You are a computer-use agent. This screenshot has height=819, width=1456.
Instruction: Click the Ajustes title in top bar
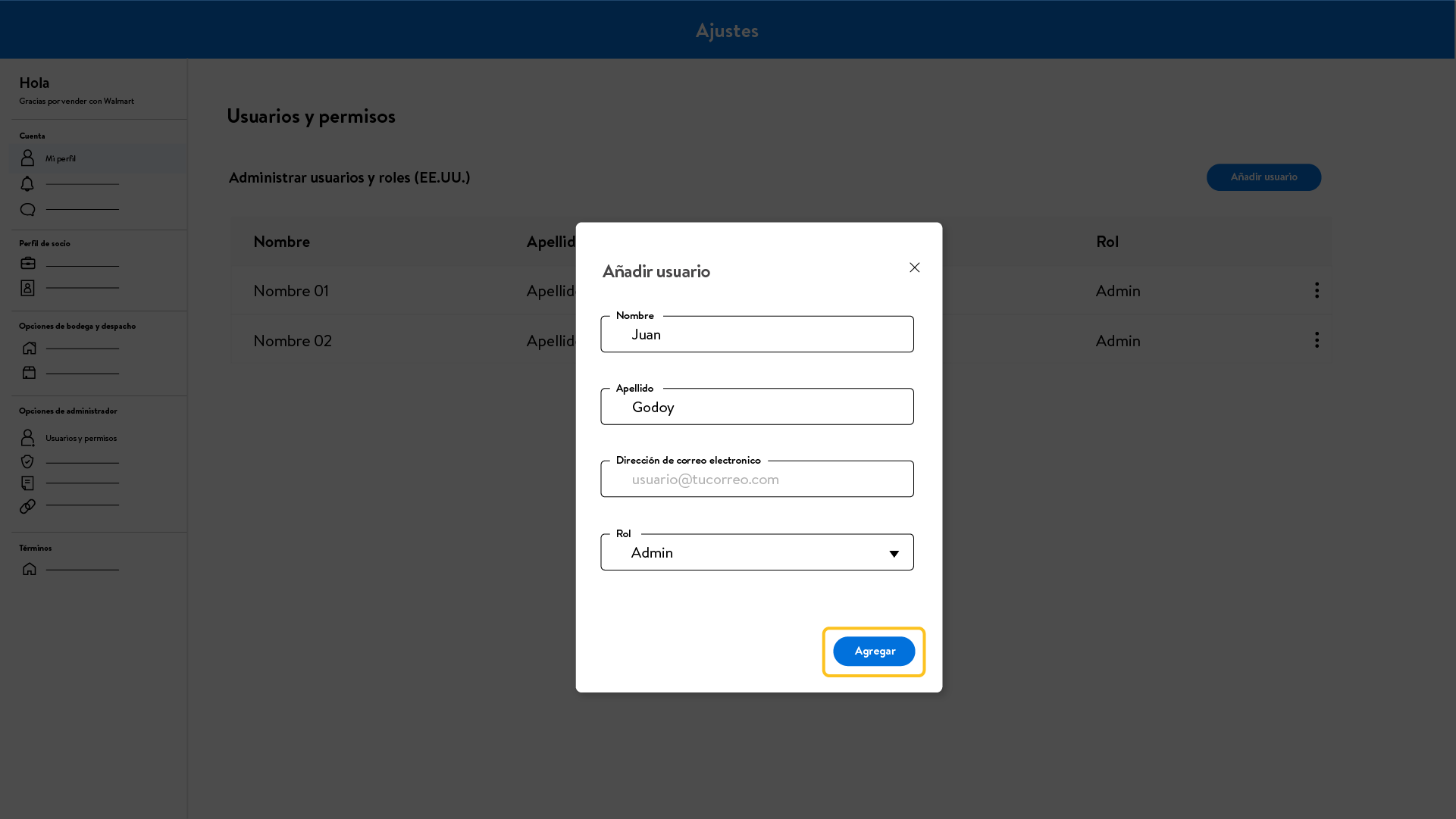click(727, 30)
